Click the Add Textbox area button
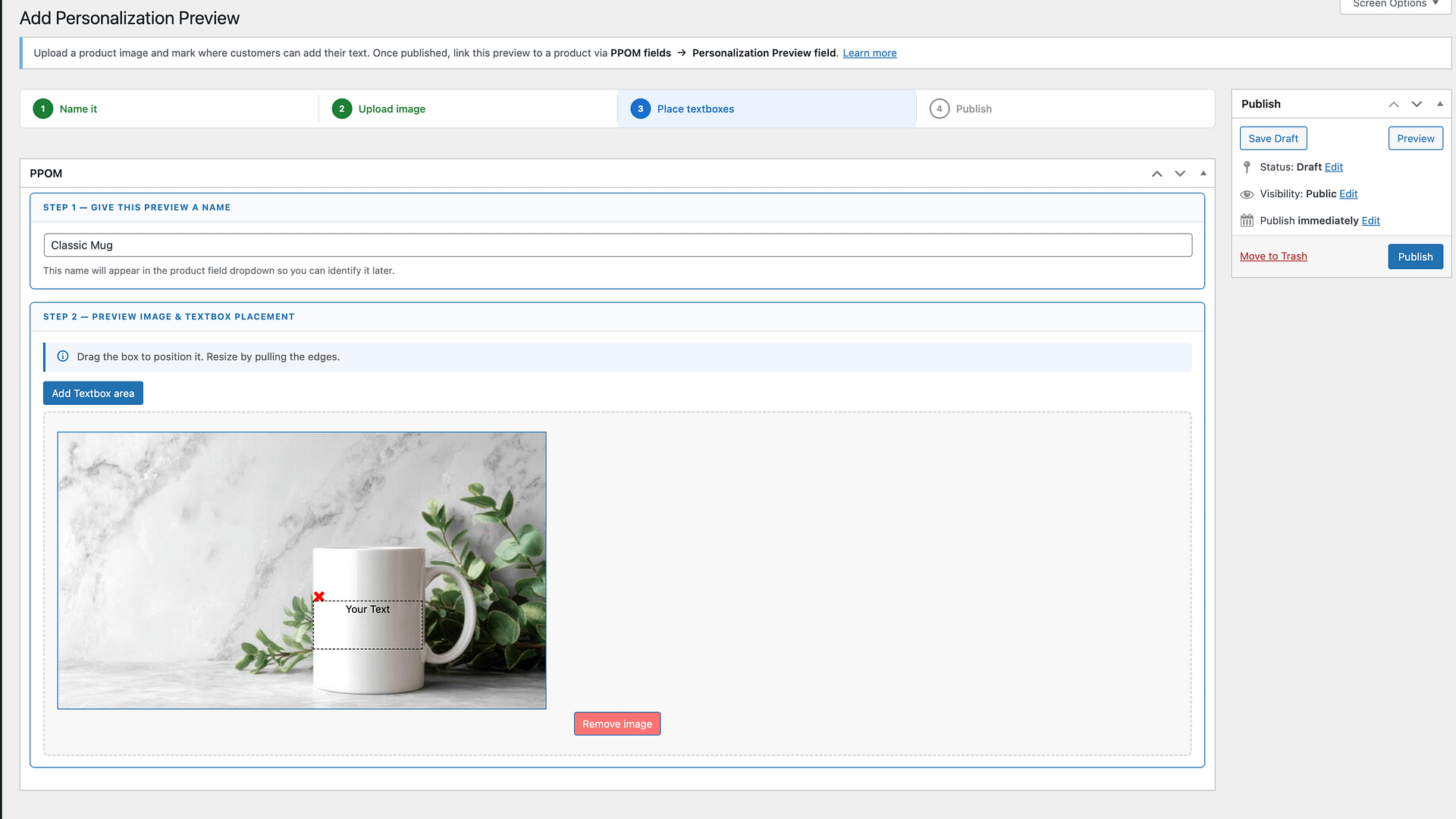Viewport: 1456px width, 819px height. point(93,394)
